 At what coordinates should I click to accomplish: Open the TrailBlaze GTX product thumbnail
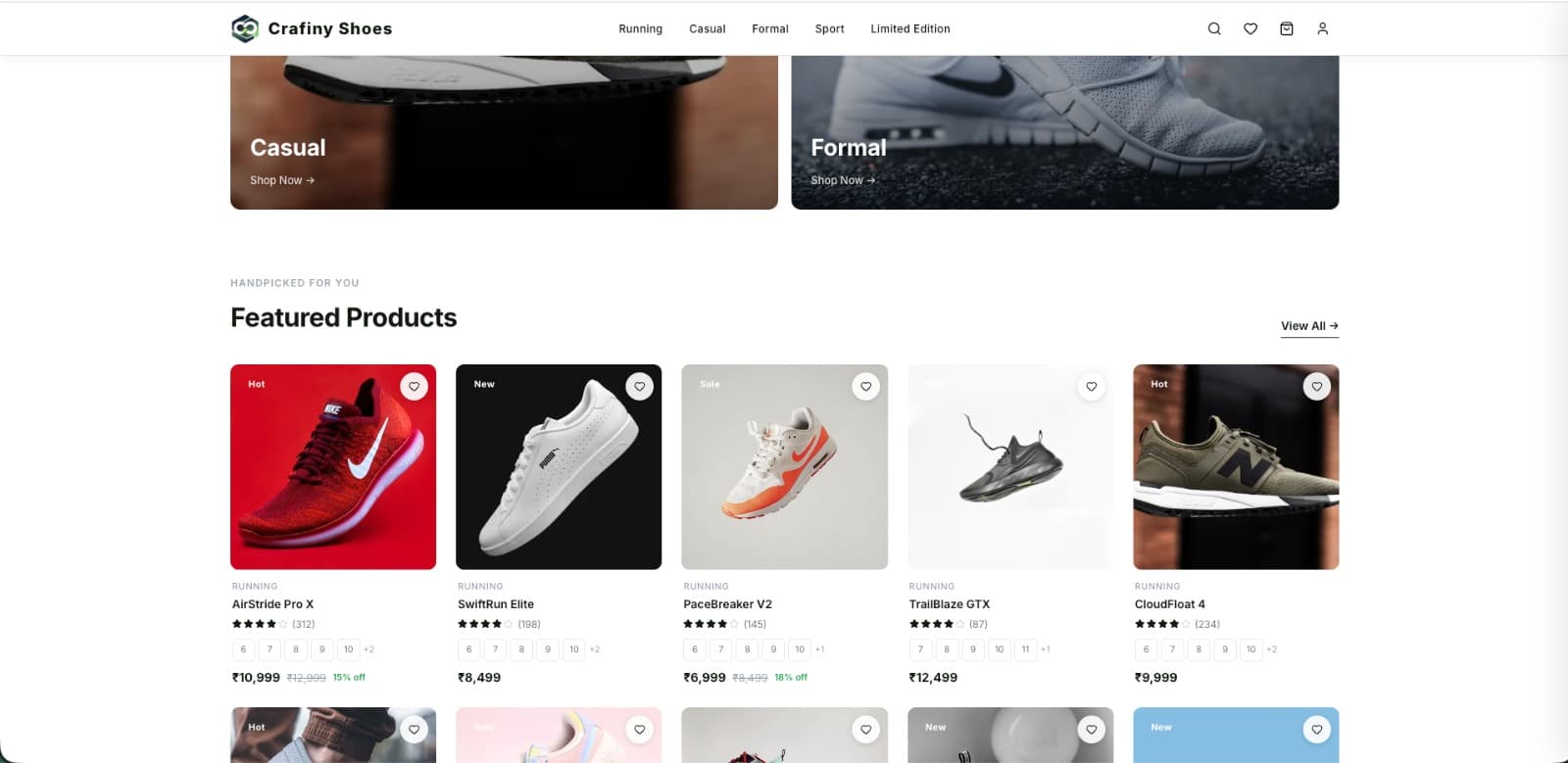click(1009, 467)
